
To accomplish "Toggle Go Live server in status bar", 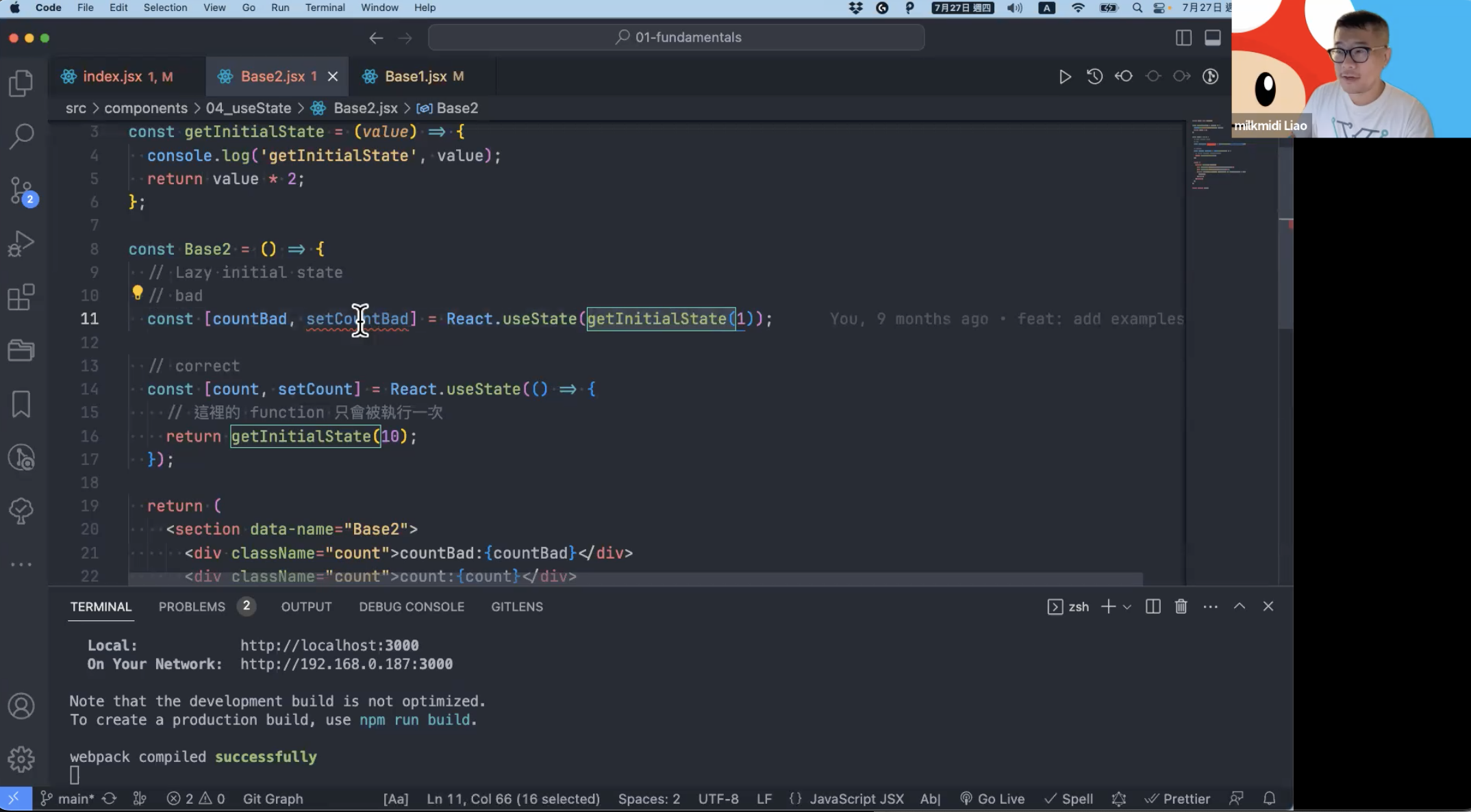I will pyautogui.click(x=992, y=798).
